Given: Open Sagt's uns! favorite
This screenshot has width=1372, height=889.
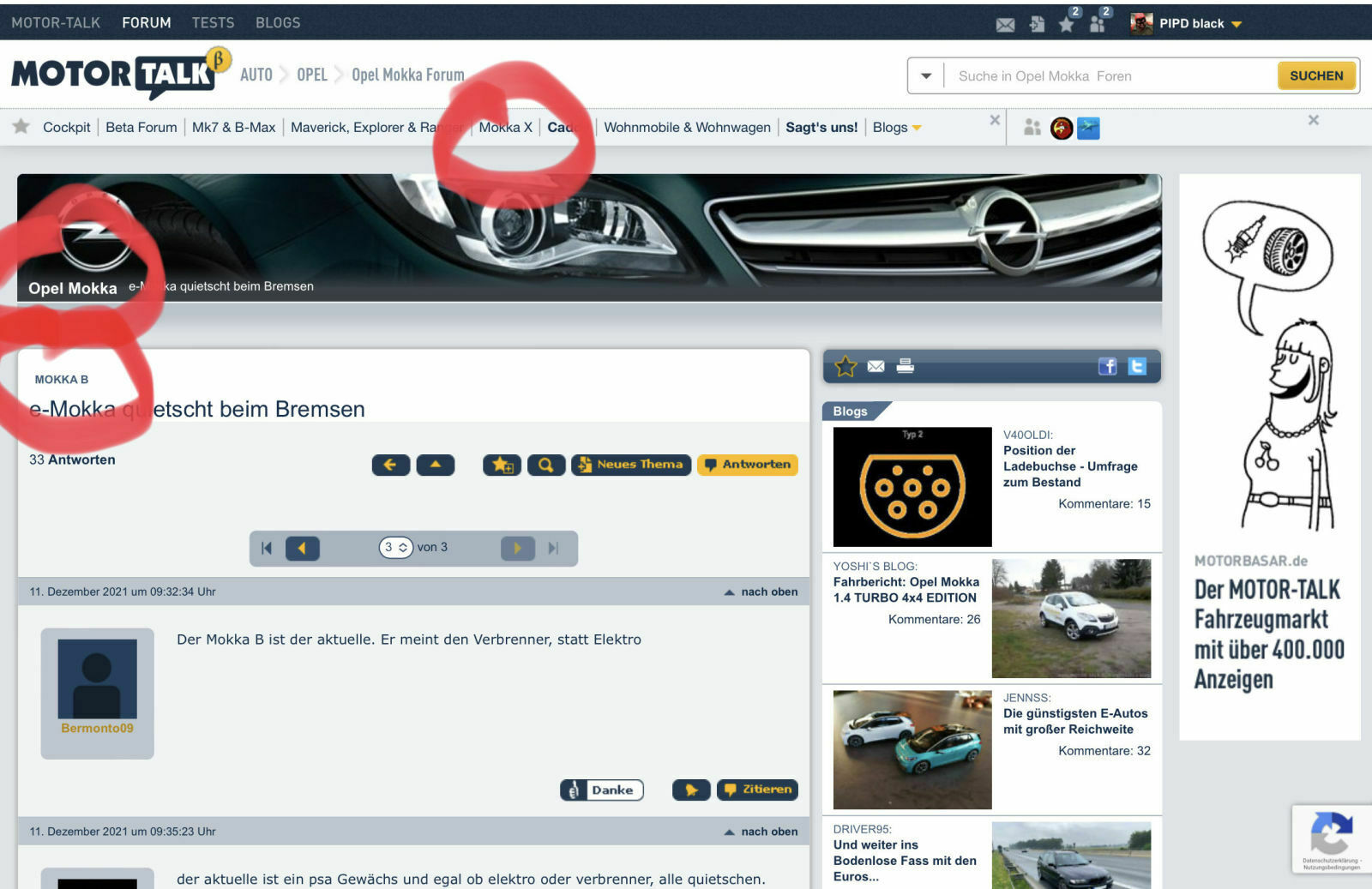Looking at the screenshot, I should (x=821, y=128).
